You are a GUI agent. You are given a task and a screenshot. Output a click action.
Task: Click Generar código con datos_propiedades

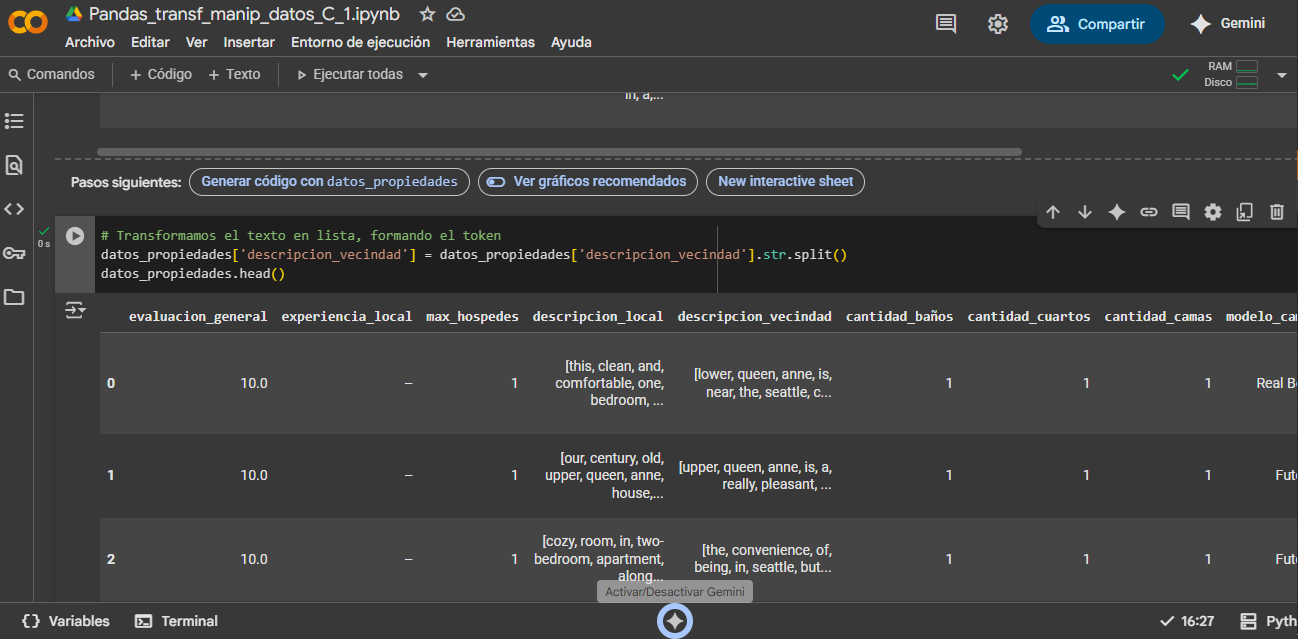(329, 182)
